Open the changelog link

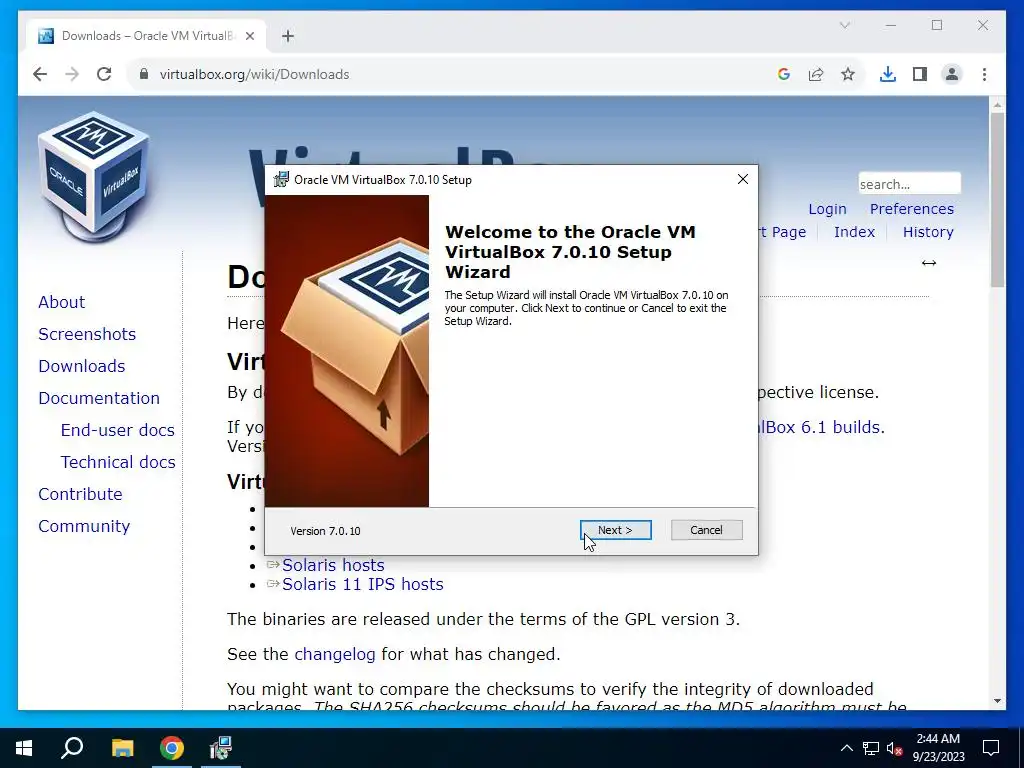(x=335, y=654)
